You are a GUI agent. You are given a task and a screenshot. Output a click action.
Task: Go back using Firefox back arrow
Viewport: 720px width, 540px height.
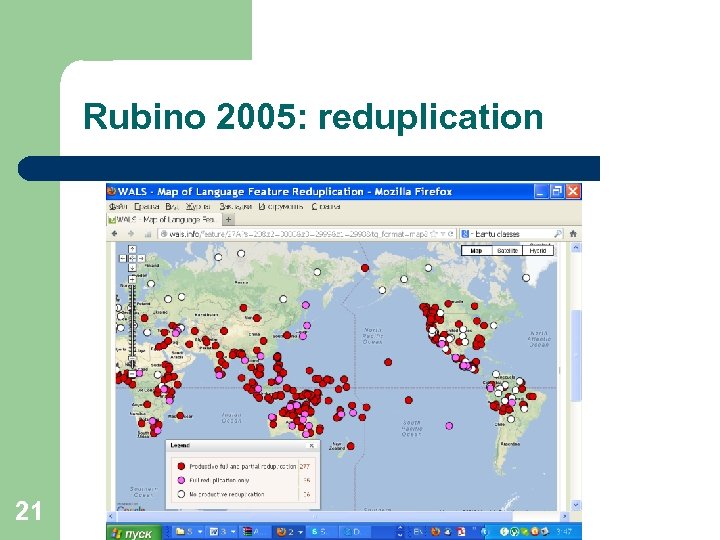[x=114, y=234]
